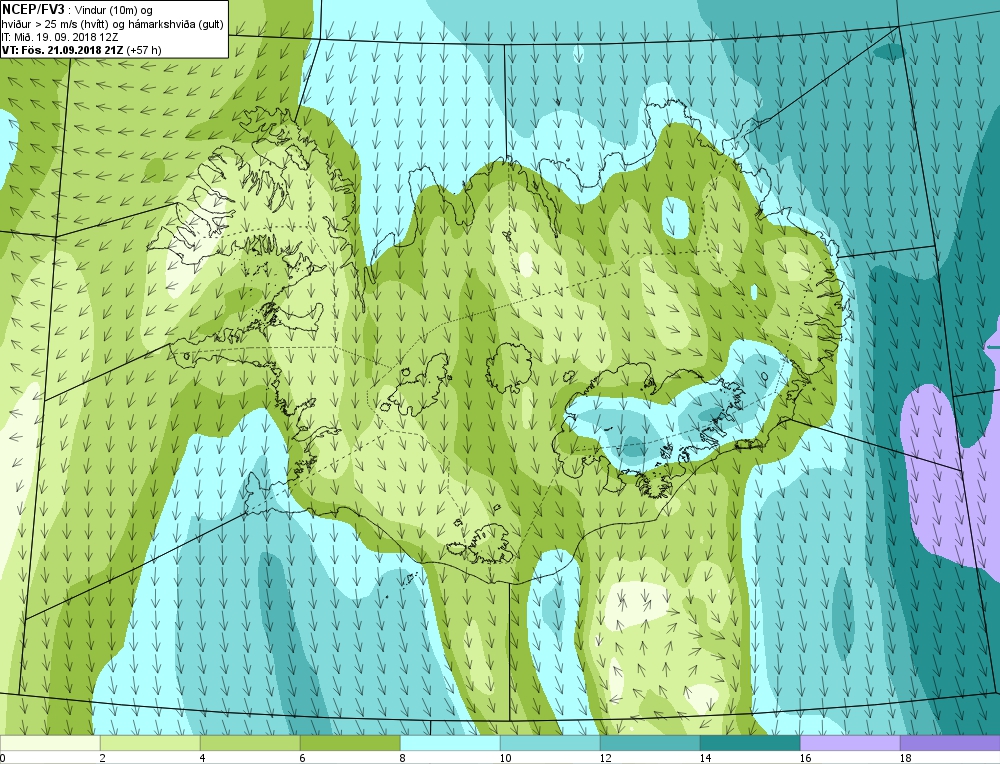Image resolution: width=1000 pixels, height=764 pixels.
Task: Click the 'hviður > 25 m/s (hvítt)' line
Action: click(56, 24)
